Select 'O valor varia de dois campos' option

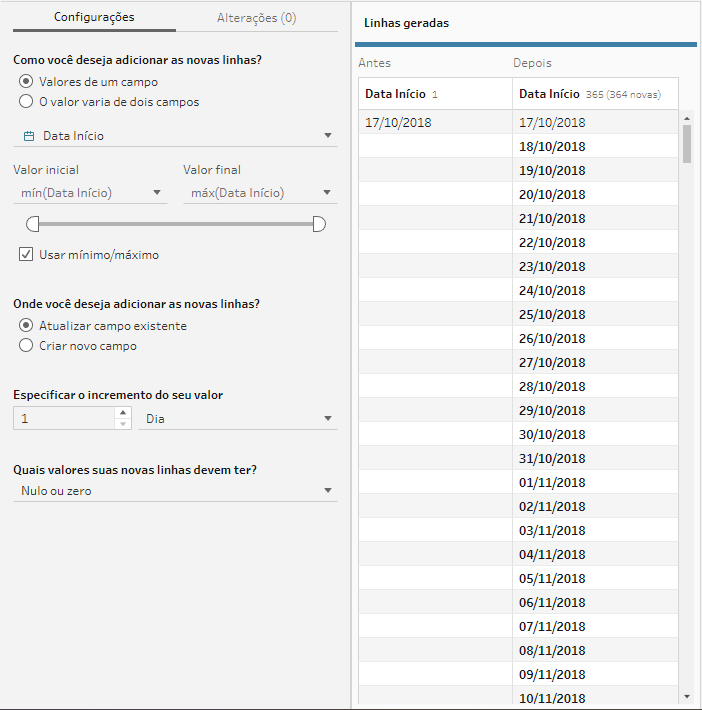pyautogui.click(x=26, y=101)
